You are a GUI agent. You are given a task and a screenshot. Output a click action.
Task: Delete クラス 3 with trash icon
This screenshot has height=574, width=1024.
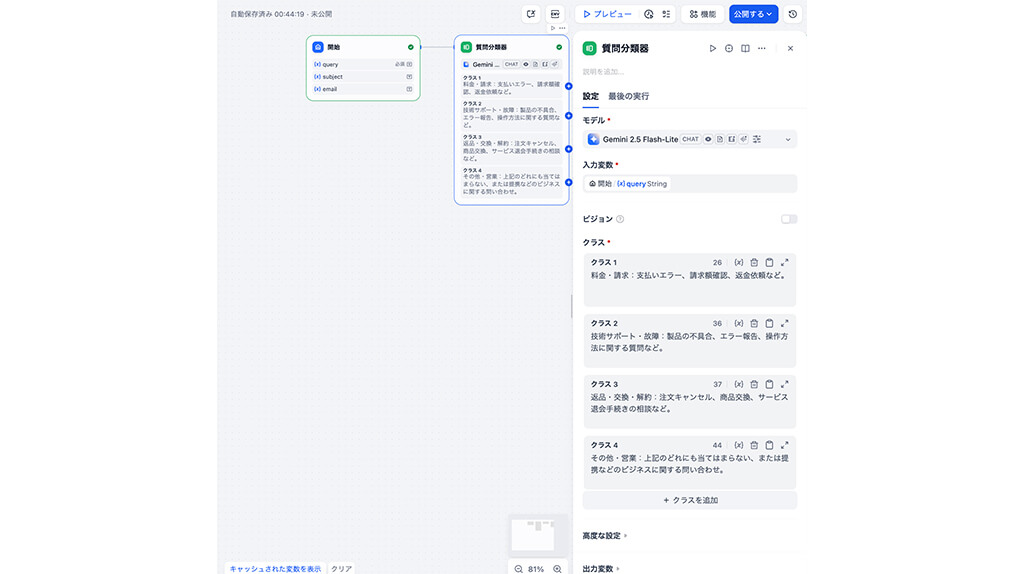pyautogui.click(x=754, y=384)
